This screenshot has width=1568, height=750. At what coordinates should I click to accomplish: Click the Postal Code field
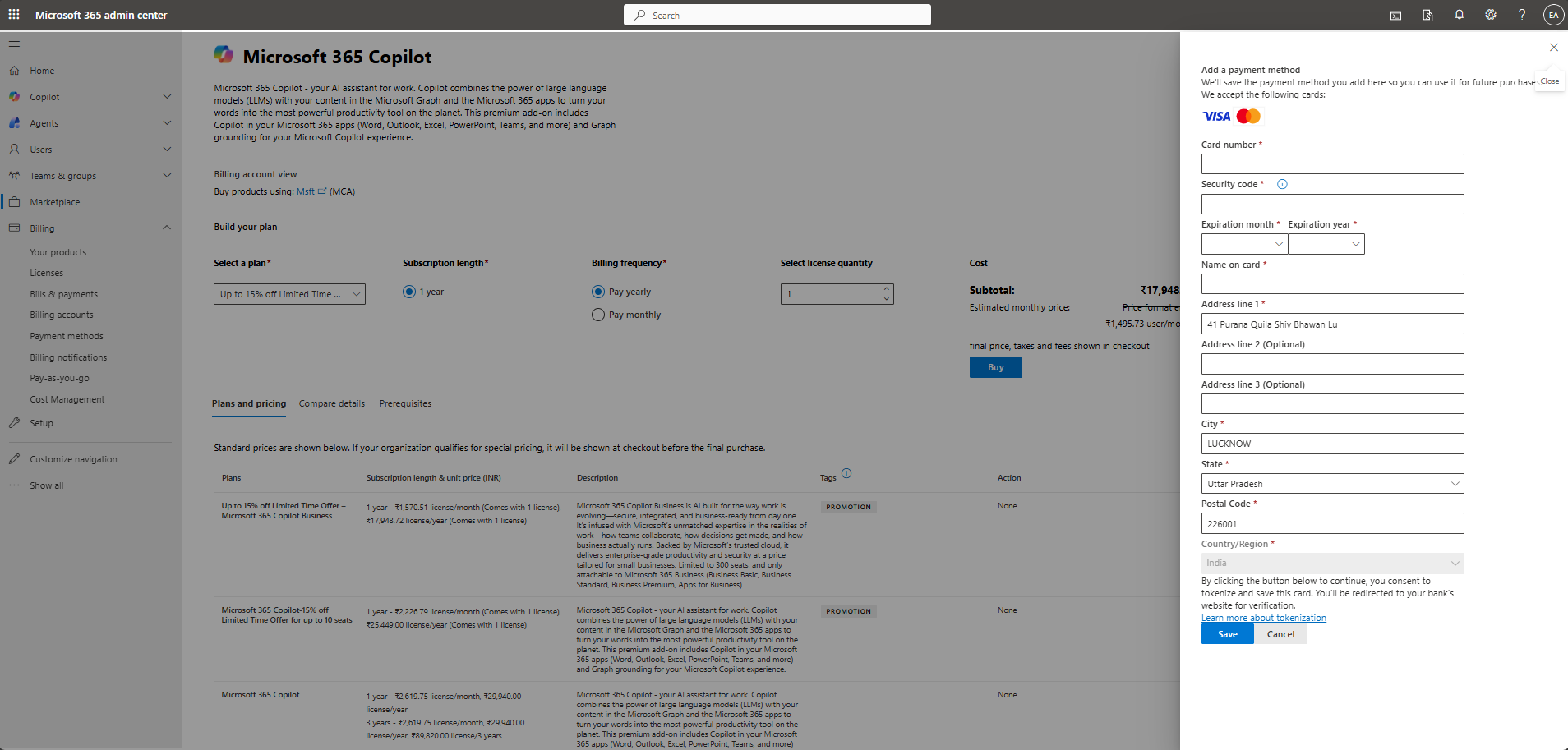[1332, 523]
